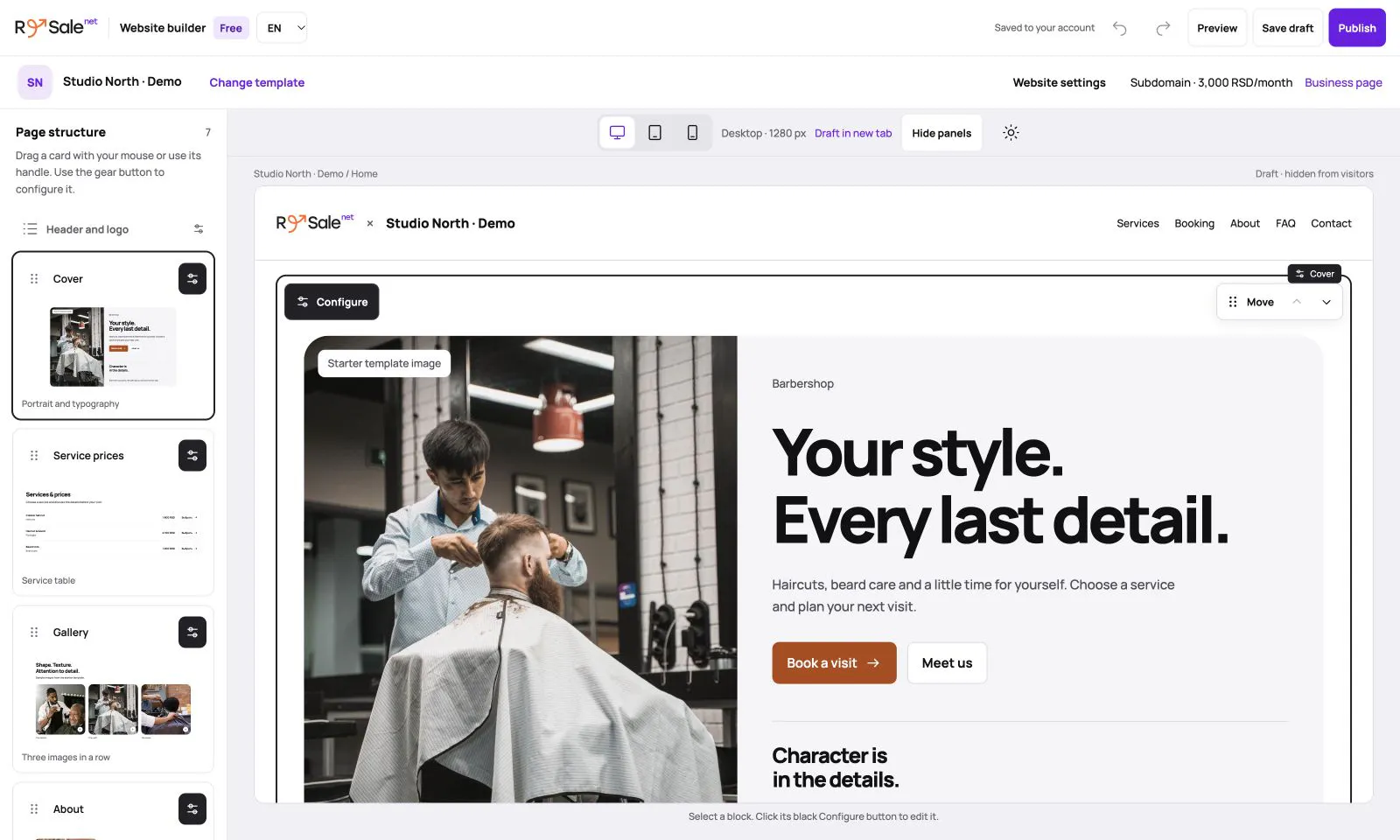Open the Preview button

[1217, 28]
